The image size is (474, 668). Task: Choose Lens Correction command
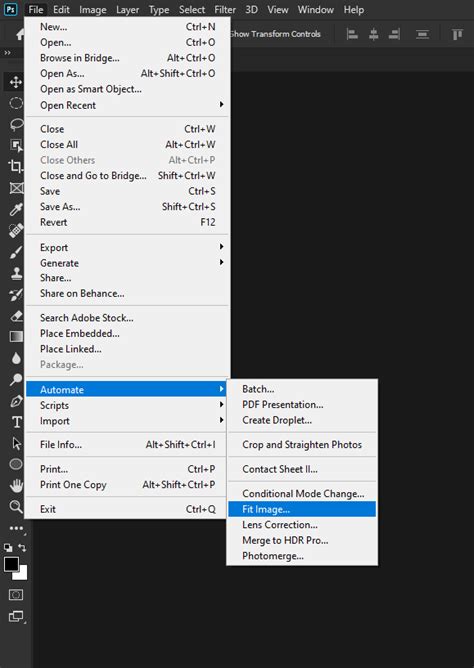[x=302, y=524]
